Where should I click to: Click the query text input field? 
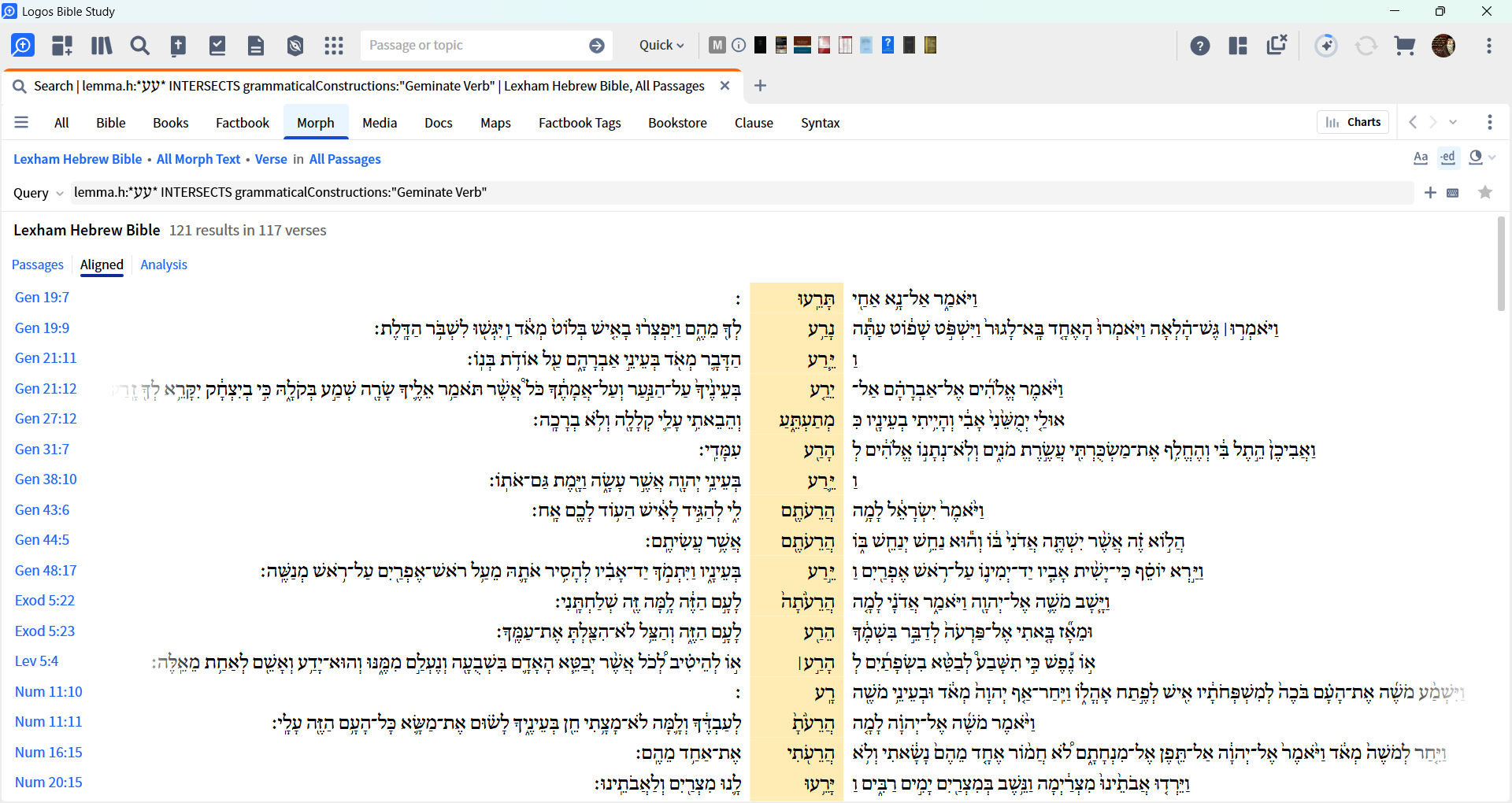[x=742, y=193]
